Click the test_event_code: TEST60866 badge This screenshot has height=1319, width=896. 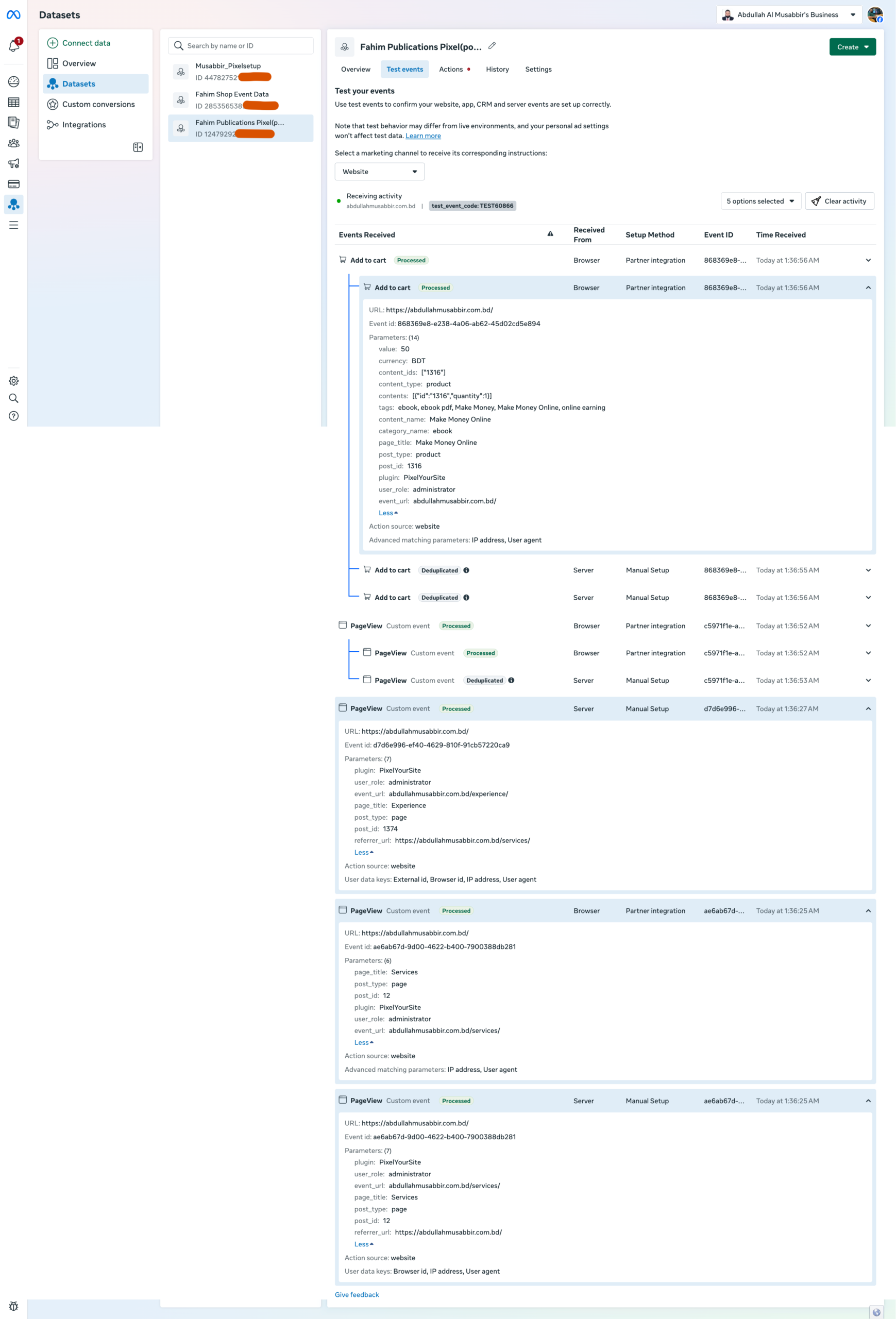click(472, 206)
